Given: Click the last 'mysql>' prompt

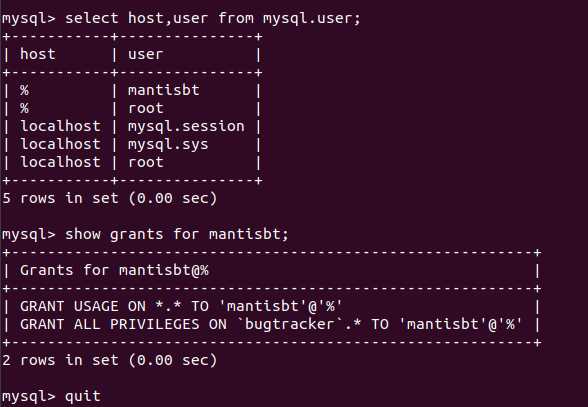Looking at the screenshot, I should pyautogui.click(x=29, y=396).
